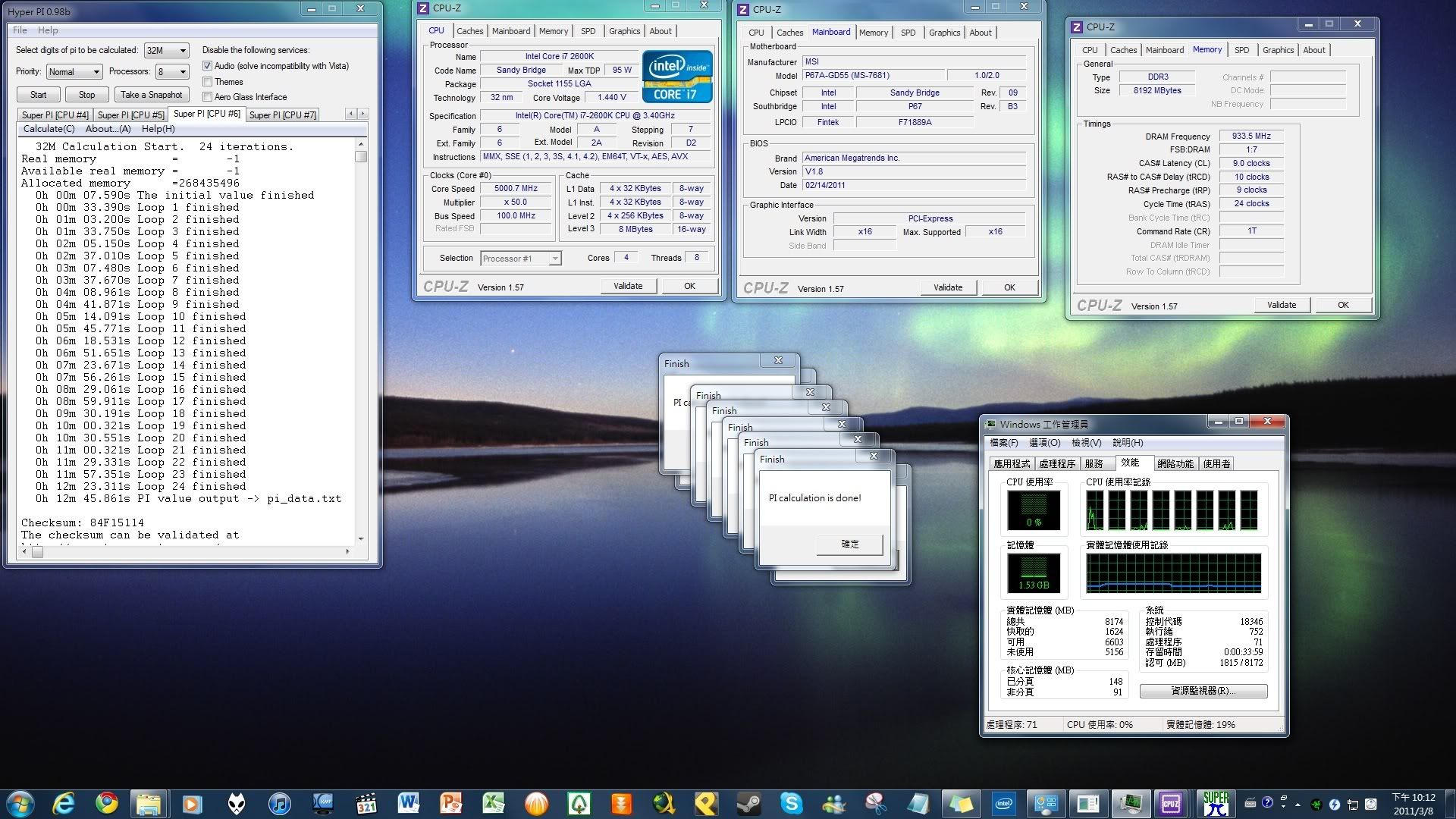Image resolution: width=1456 pixels, height=819 pixels.
Task: Open foobar2000 alien-face taskbar icon
Action: [x=237, y=803]
